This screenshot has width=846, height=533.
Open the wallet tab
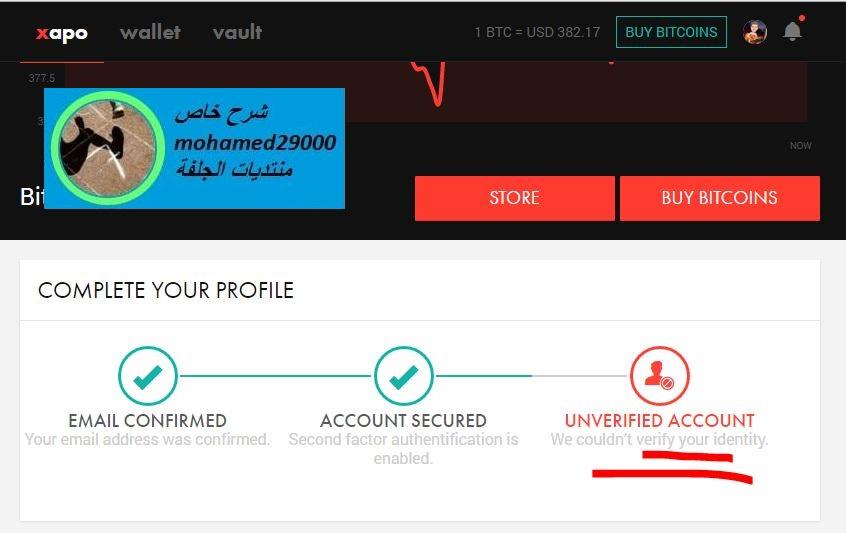point(151,32)
